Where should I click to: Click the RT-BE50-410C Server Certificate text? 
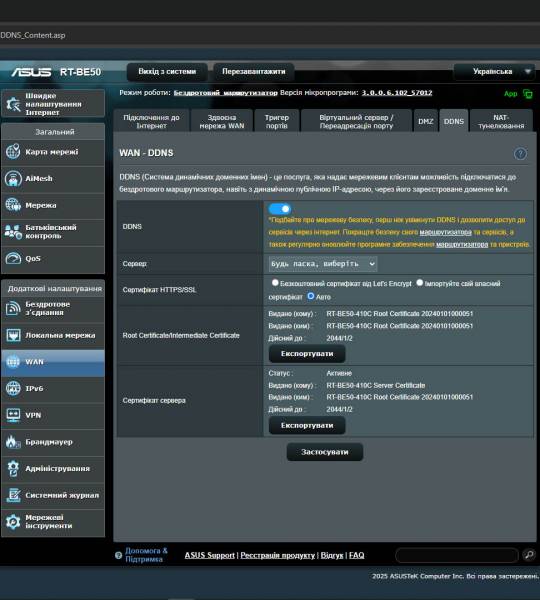(375, 385)
